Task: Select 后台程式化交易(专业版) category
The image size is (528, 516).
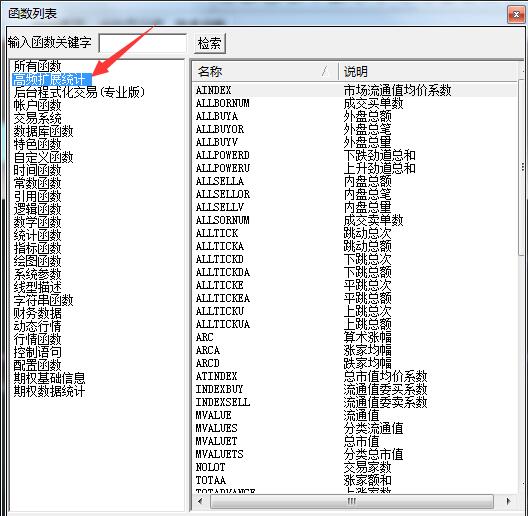Action: (x=79, y=92)
